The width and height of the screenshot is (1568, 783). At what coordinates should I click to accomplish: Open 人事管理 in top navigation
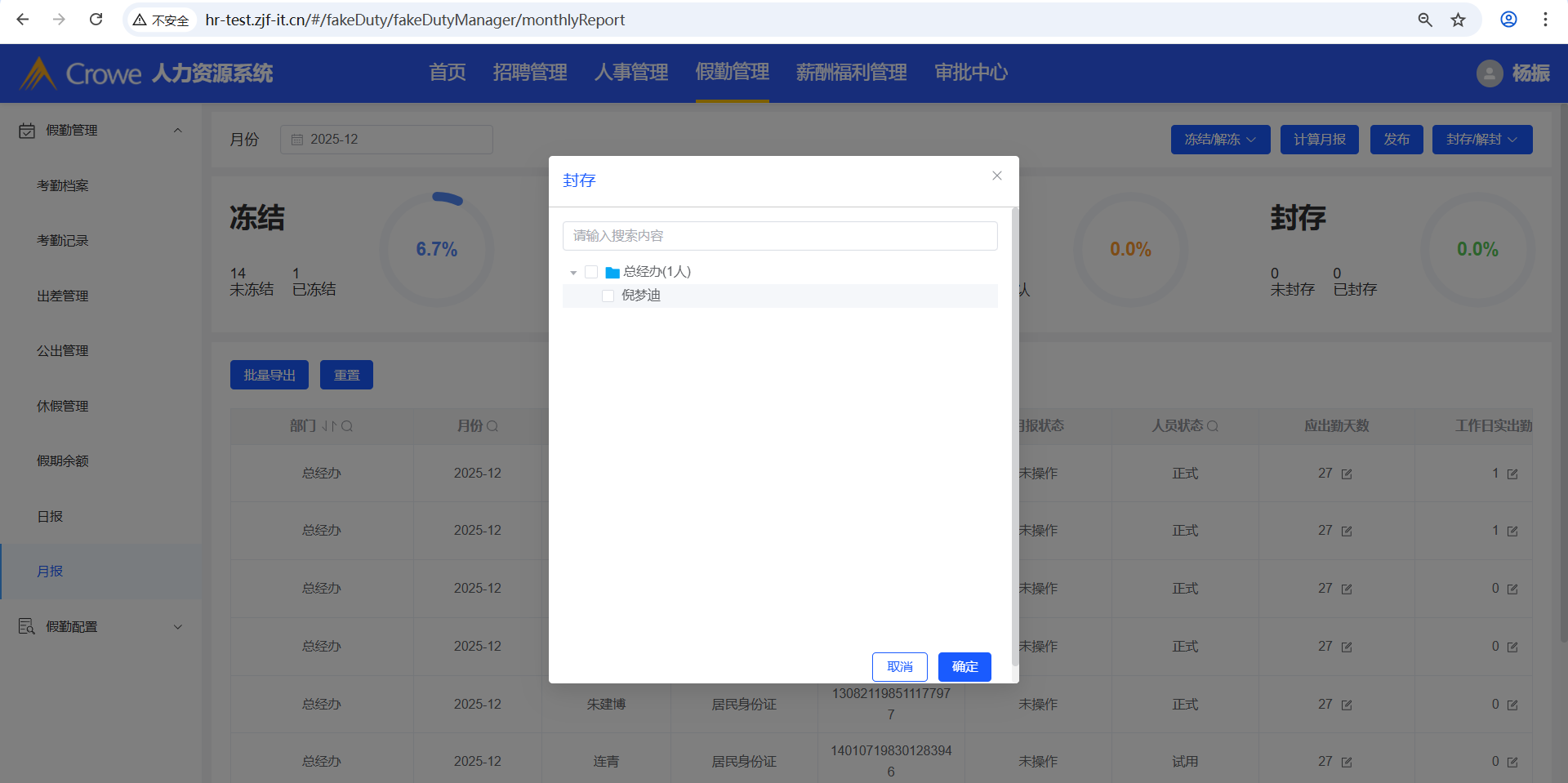coord(631,73)
